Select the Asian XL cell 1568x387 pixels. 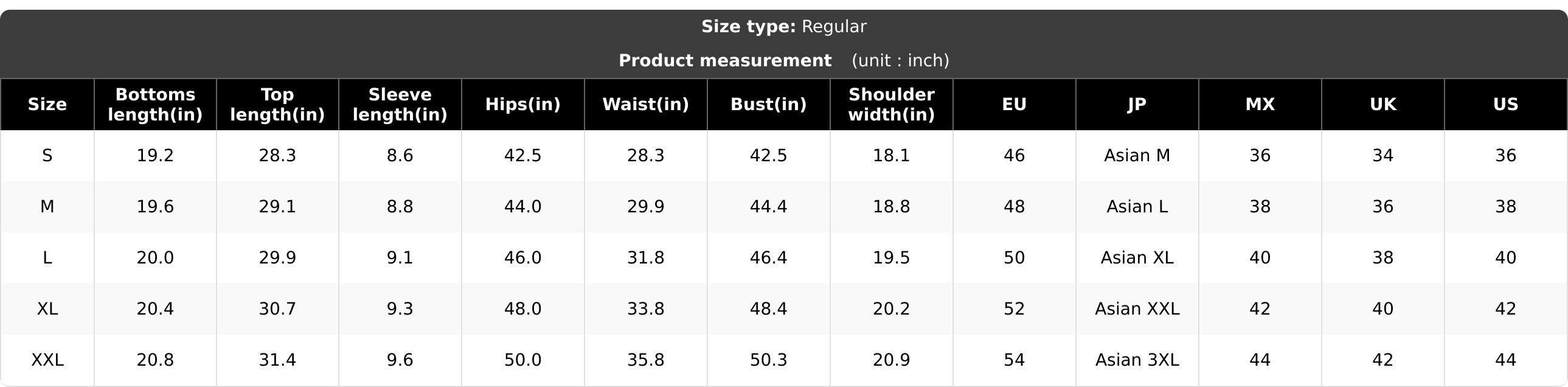point(1137,258)
